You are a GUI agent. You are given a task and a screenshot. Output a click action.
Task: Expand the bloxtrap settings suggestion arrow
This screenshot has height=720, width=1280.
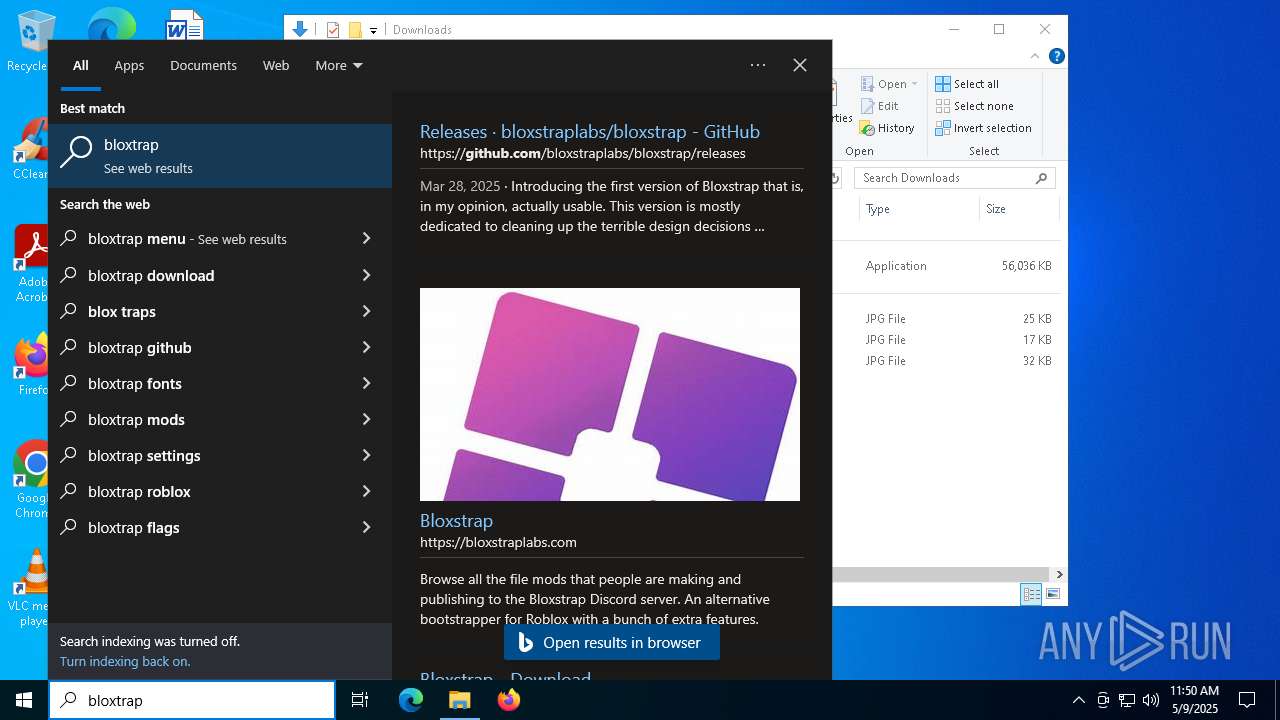coord(366,455)
